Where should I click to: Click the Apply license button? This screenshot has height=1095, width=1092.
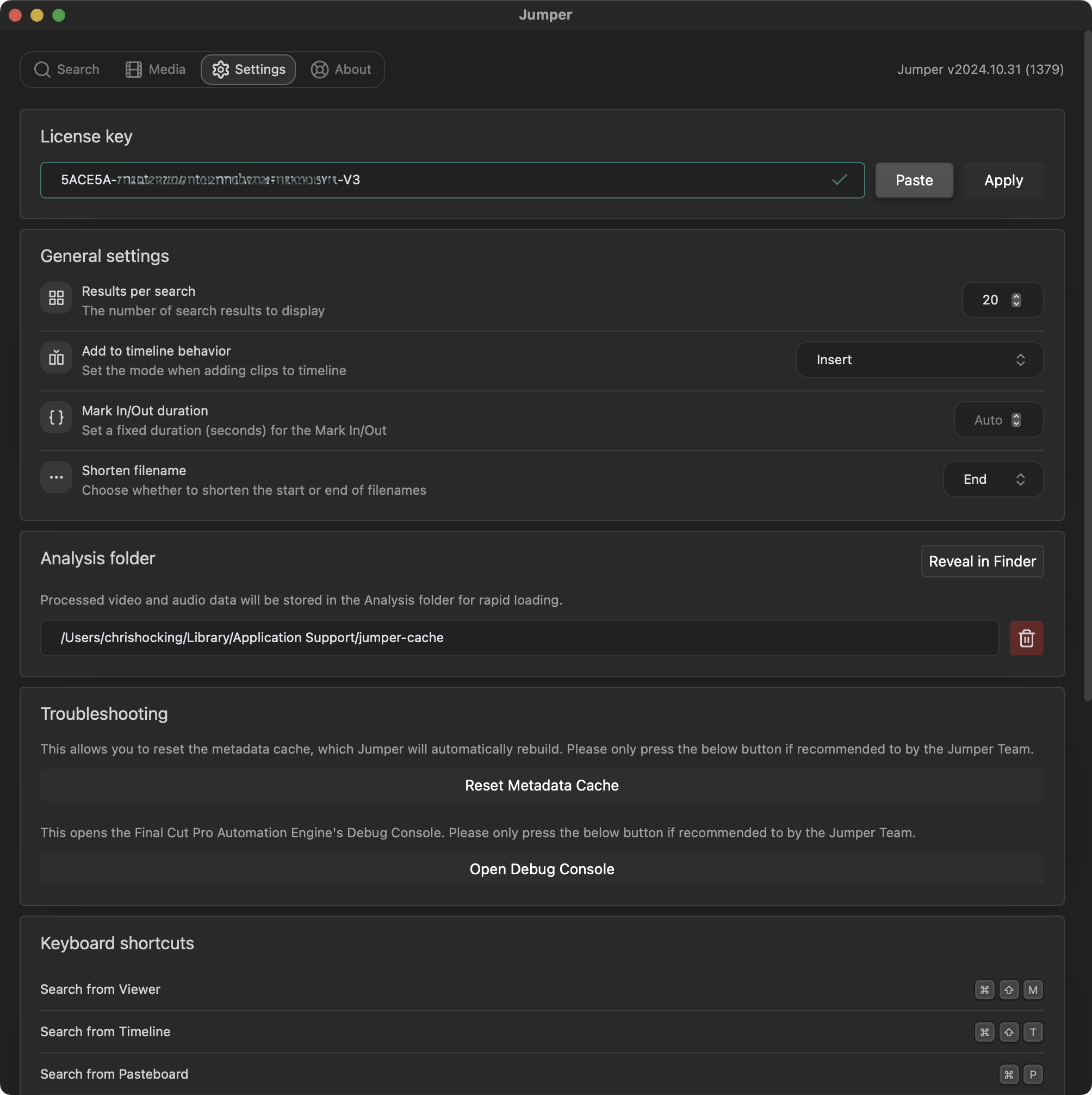[1003, 180]
